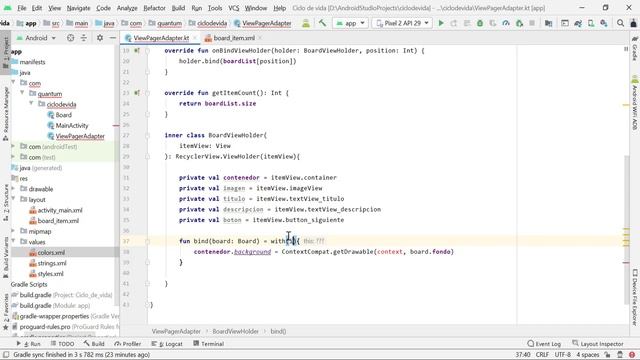Click the Stop process square icon
Screen dimensions: 640x360
pyautogui.click(x=532, y=23)
